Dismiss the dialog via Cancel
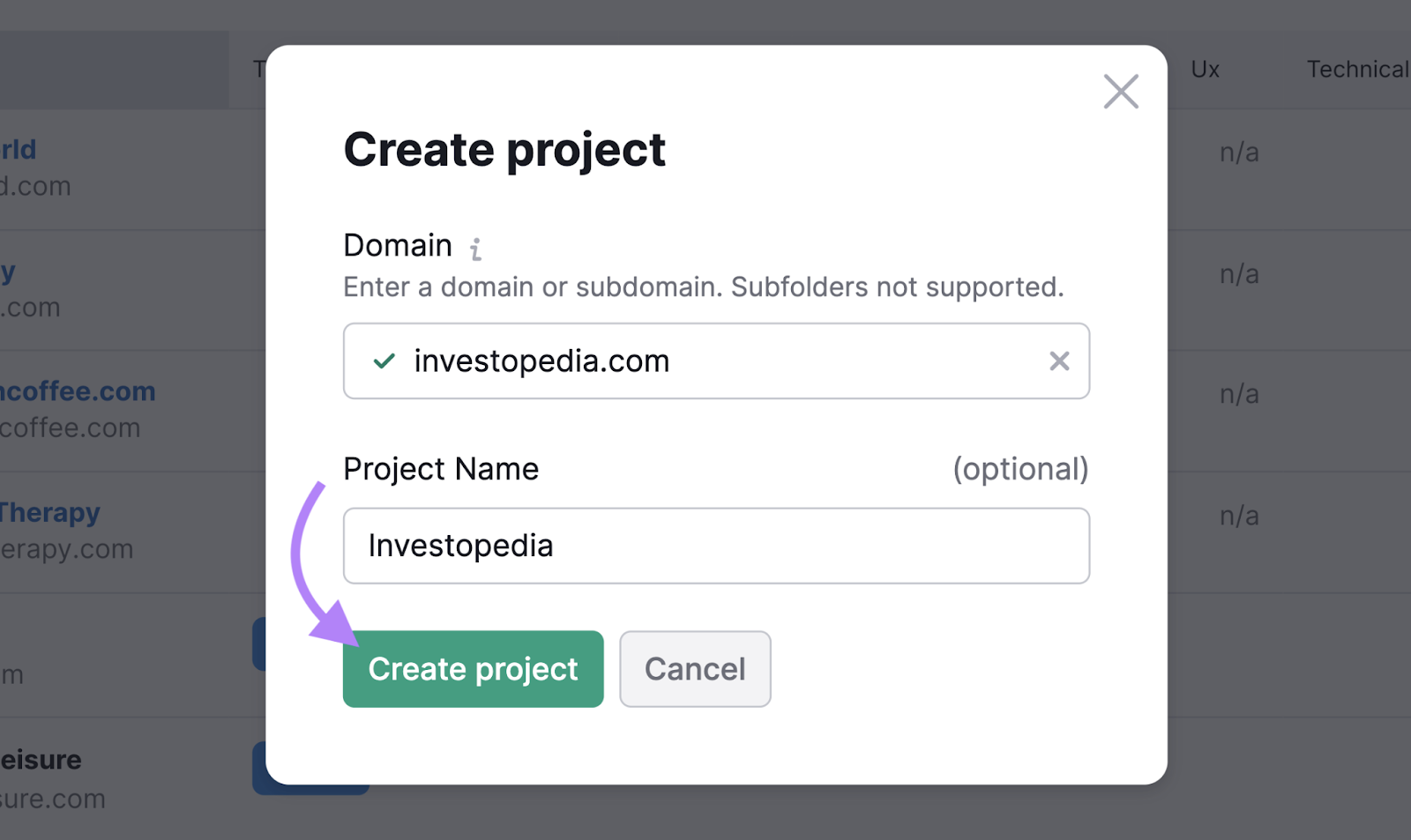This screenshot has width=1411, height=840. click(694, 669)
